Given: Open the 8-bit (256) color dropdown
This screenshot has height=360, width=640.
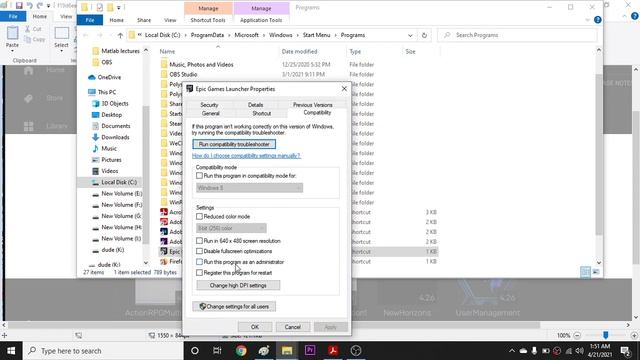Looking at the screenshot, I should 231,228.
